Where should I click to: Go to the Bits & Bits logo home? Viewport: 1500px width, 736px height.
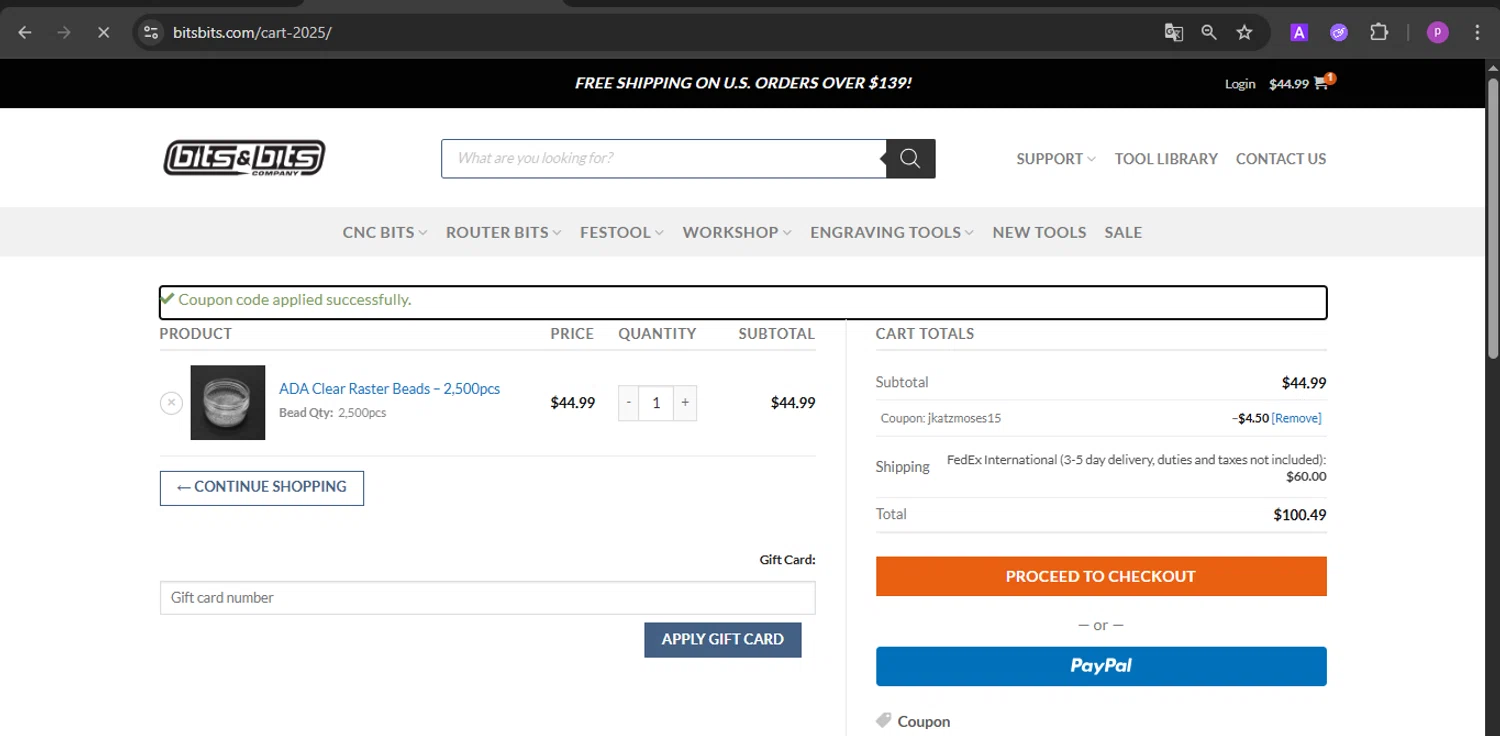244,158
